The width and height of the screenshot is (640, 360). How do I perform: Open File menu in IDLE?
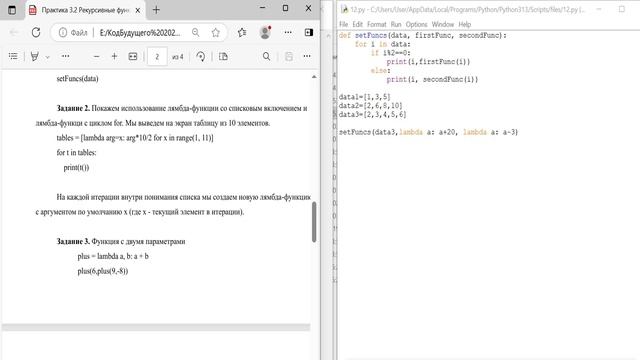click(x=344, y=24)
